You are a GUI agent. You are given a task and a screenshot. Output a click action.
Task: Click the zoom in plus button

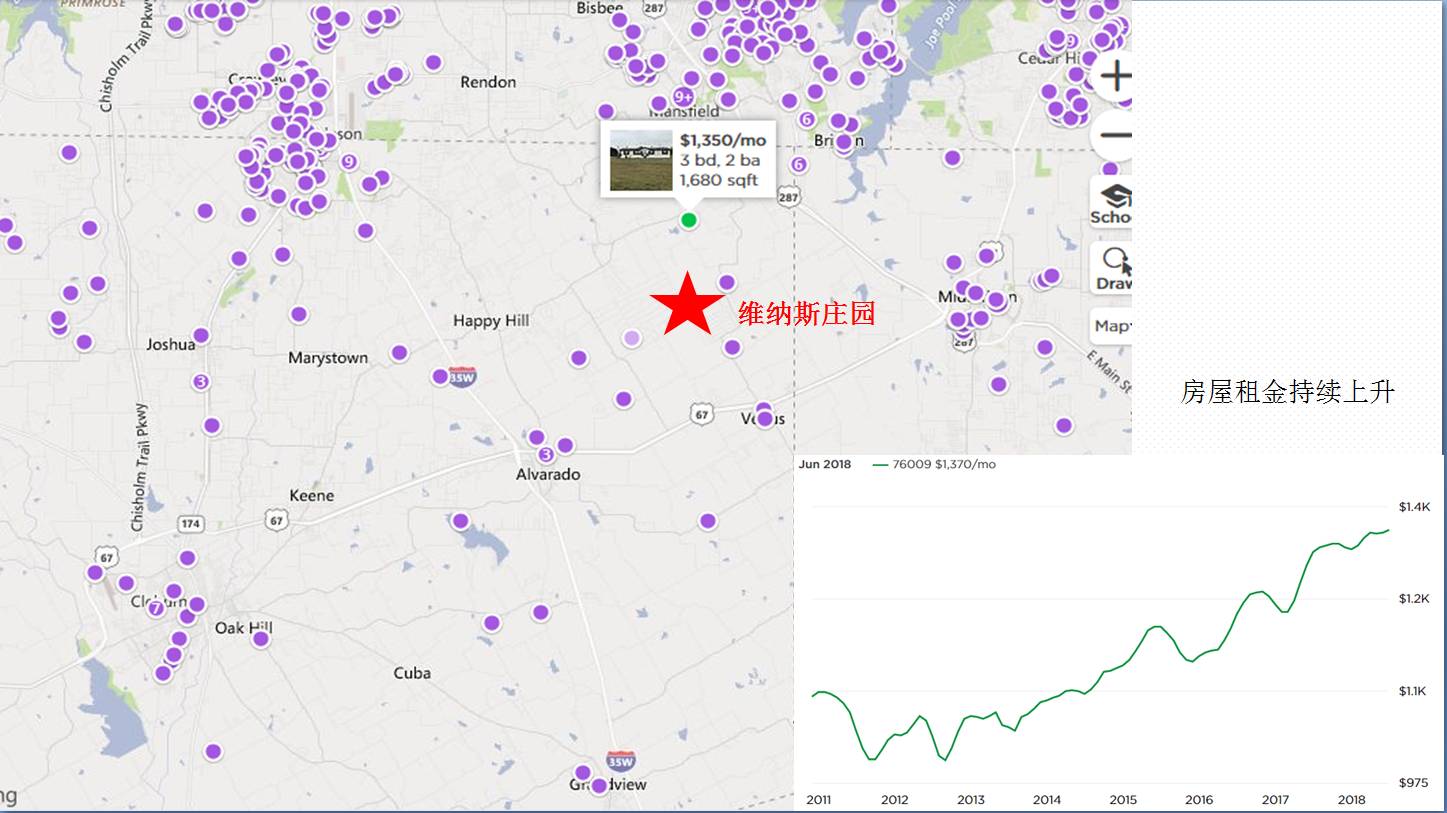tap(1114, 76)
